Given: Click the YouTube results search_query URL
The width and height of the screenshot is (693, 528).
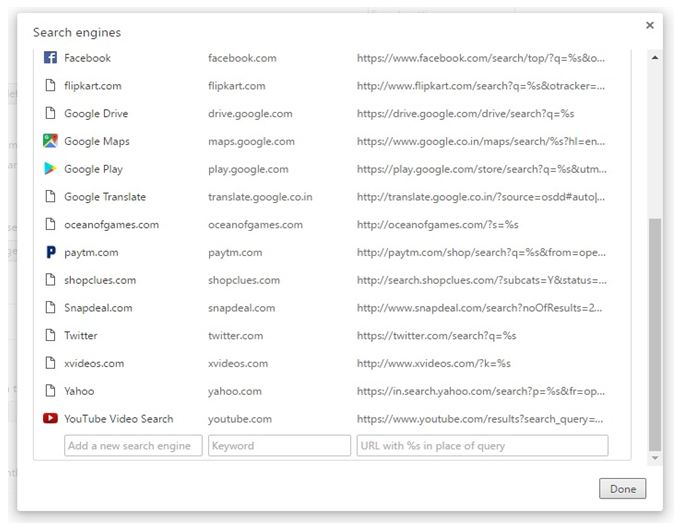Looking at the screenshot, I should click(480, 419).
